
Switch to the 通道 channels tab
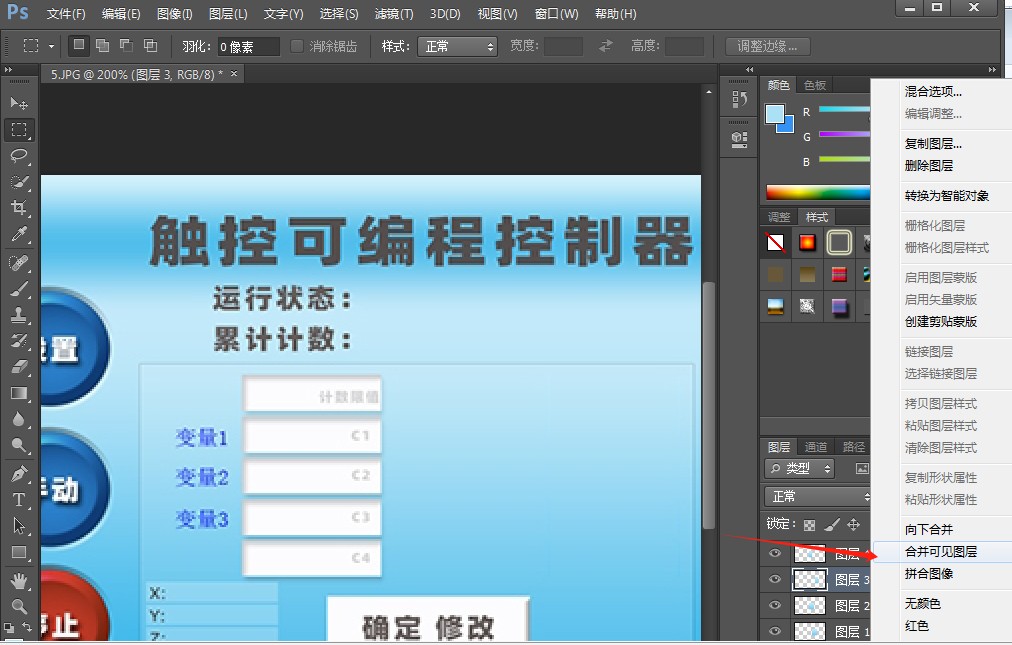(x=816, y=447)
